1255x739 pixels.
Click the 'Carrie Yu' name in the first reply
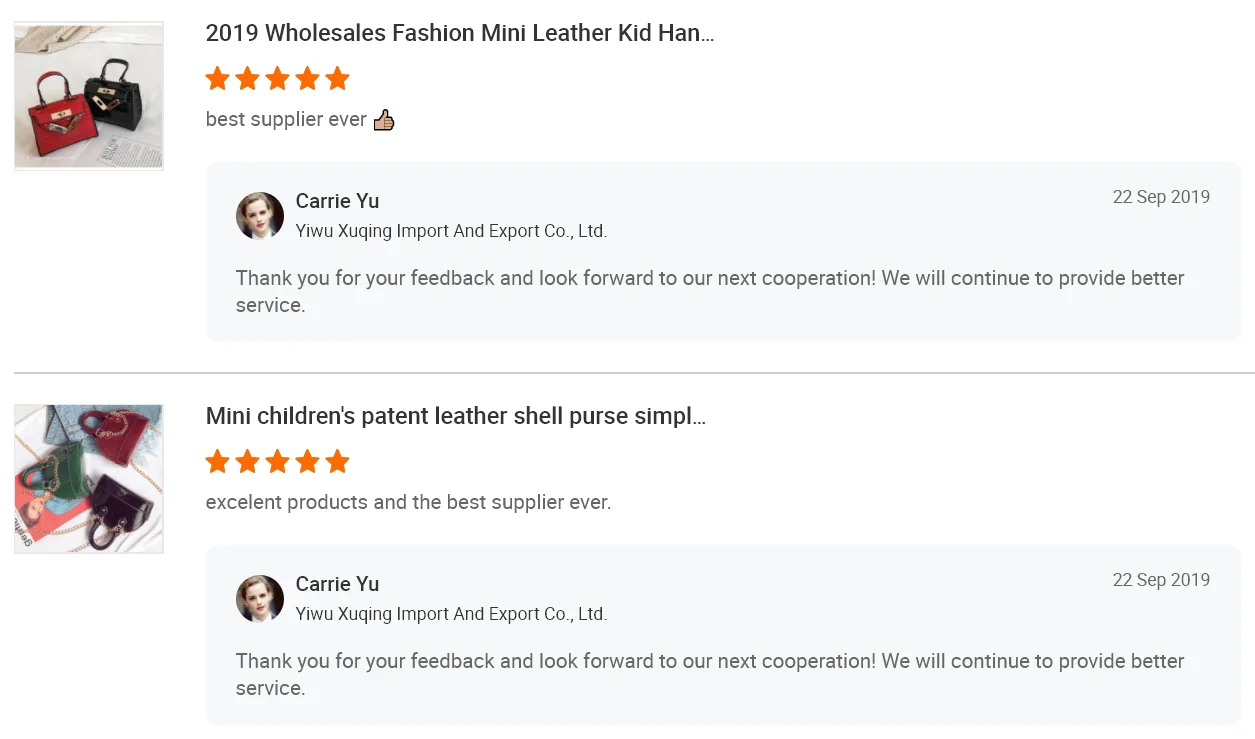click(x=338, y=201)
